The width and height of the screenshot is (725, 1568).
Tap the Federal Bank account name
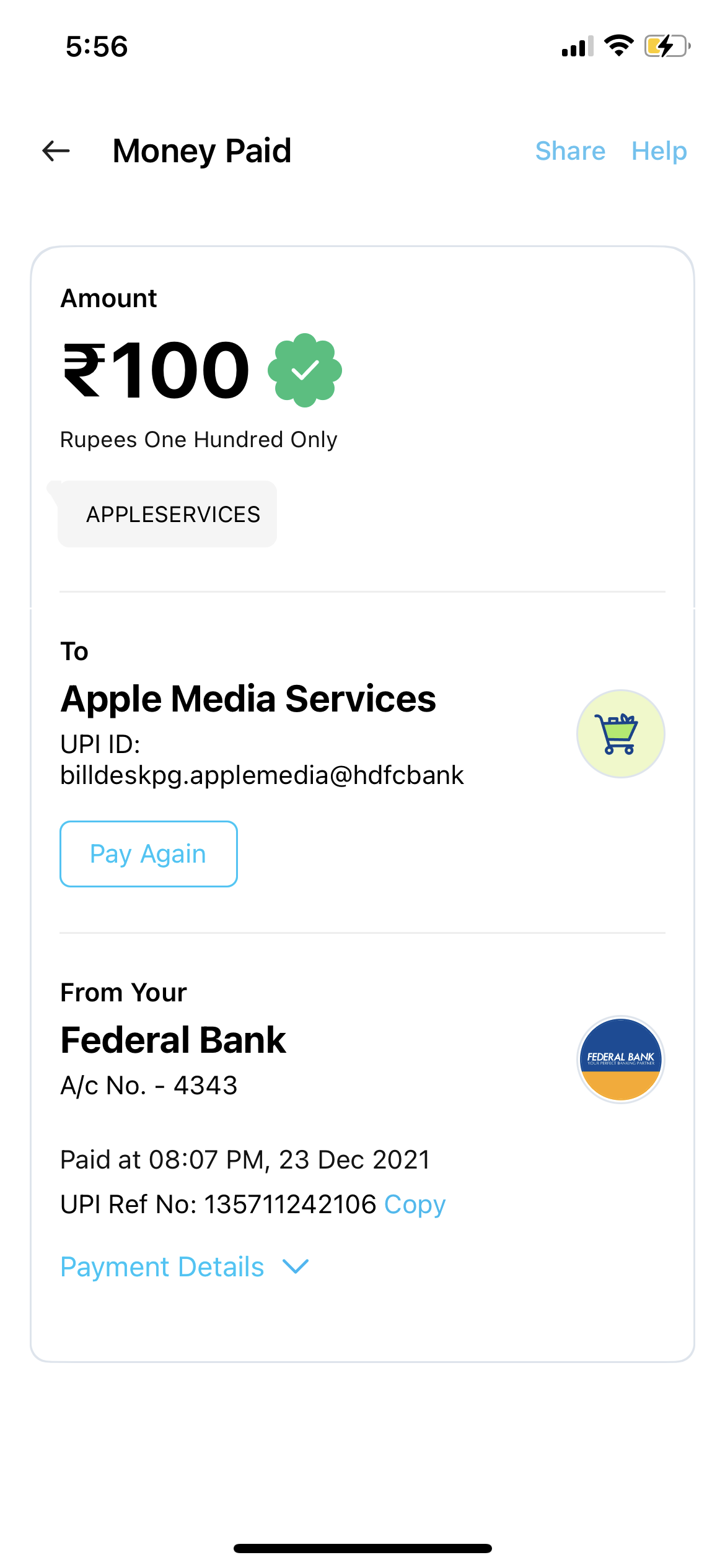tap(173, 1040)
